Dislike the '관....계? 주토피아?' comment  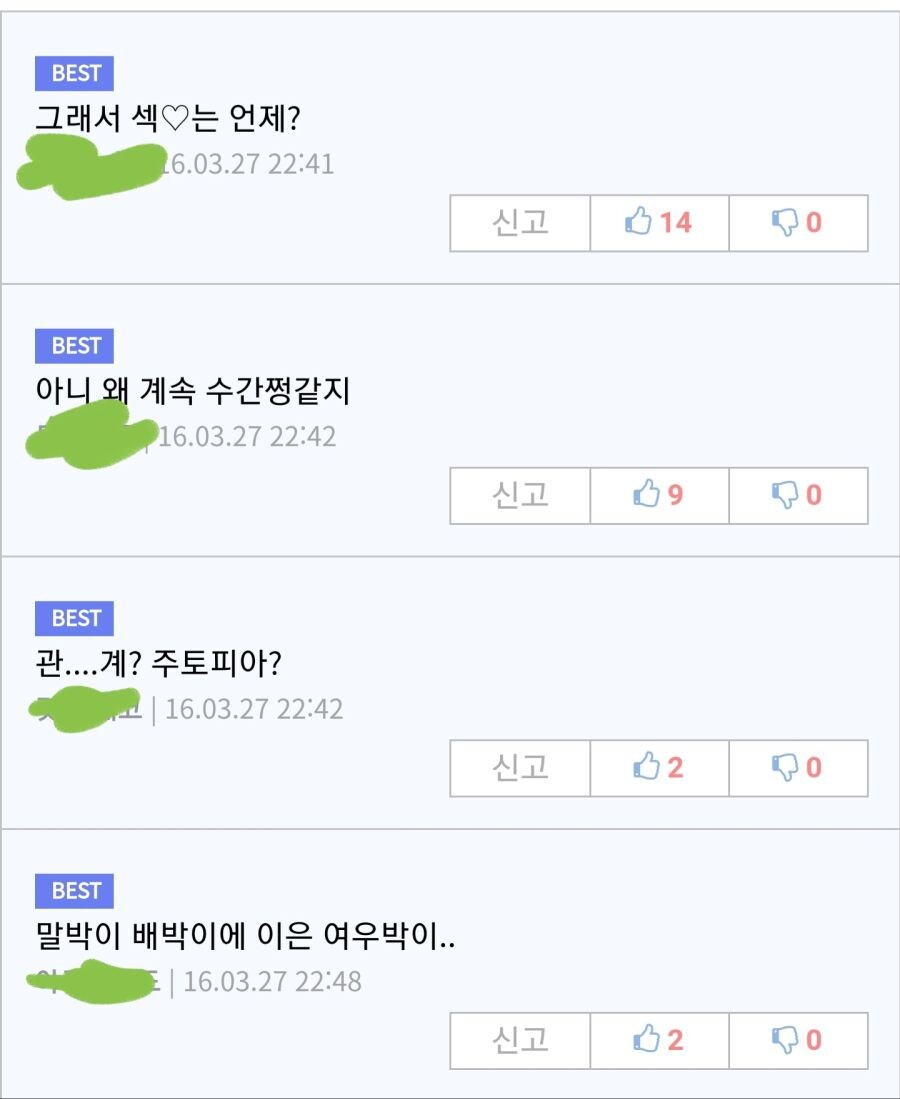[798, 768]
